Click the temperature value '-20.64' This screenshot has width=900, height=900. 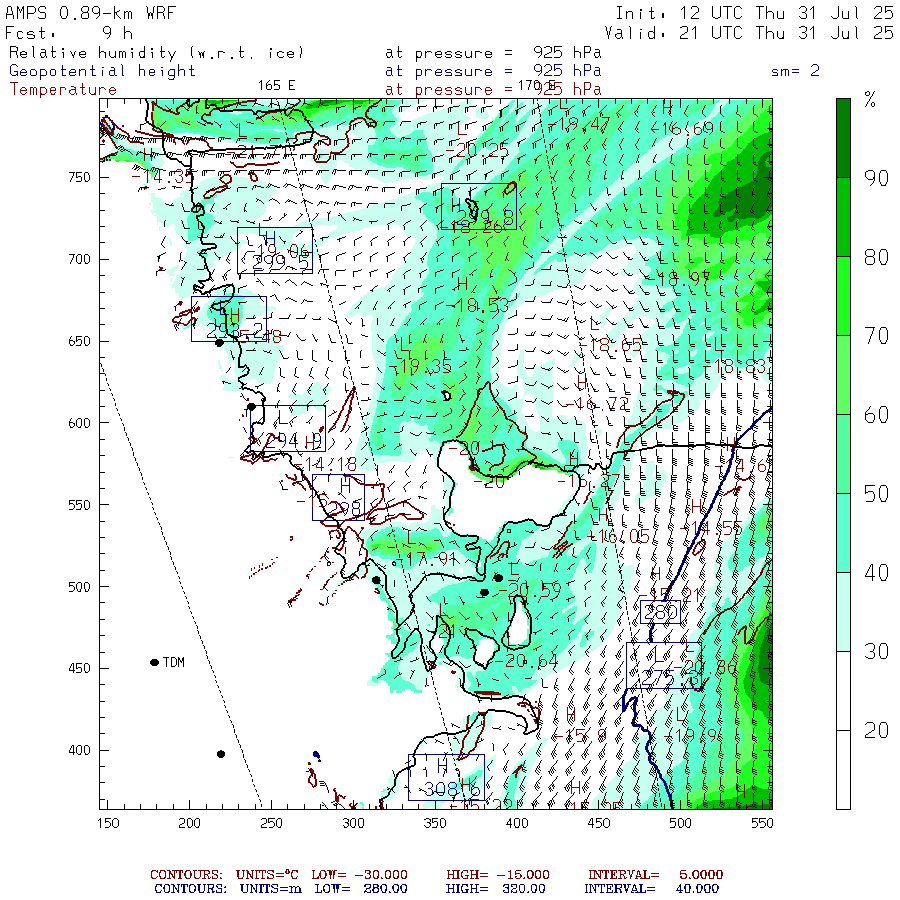(526, 661)
